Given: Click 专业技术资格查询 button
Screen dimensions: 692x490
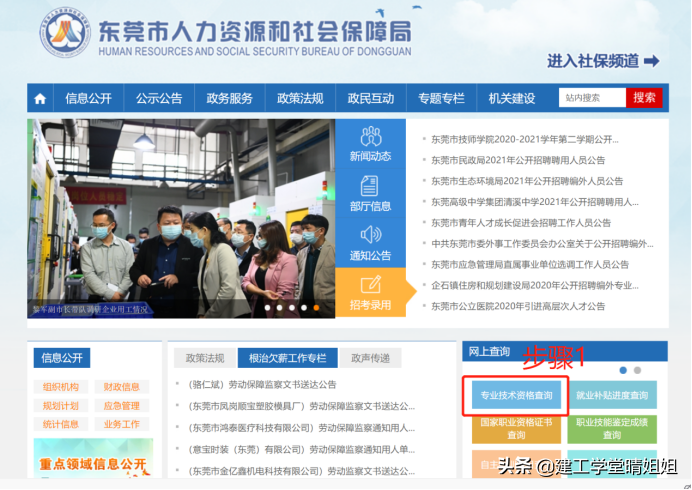Looking at the screenshot, I should 516,396.
